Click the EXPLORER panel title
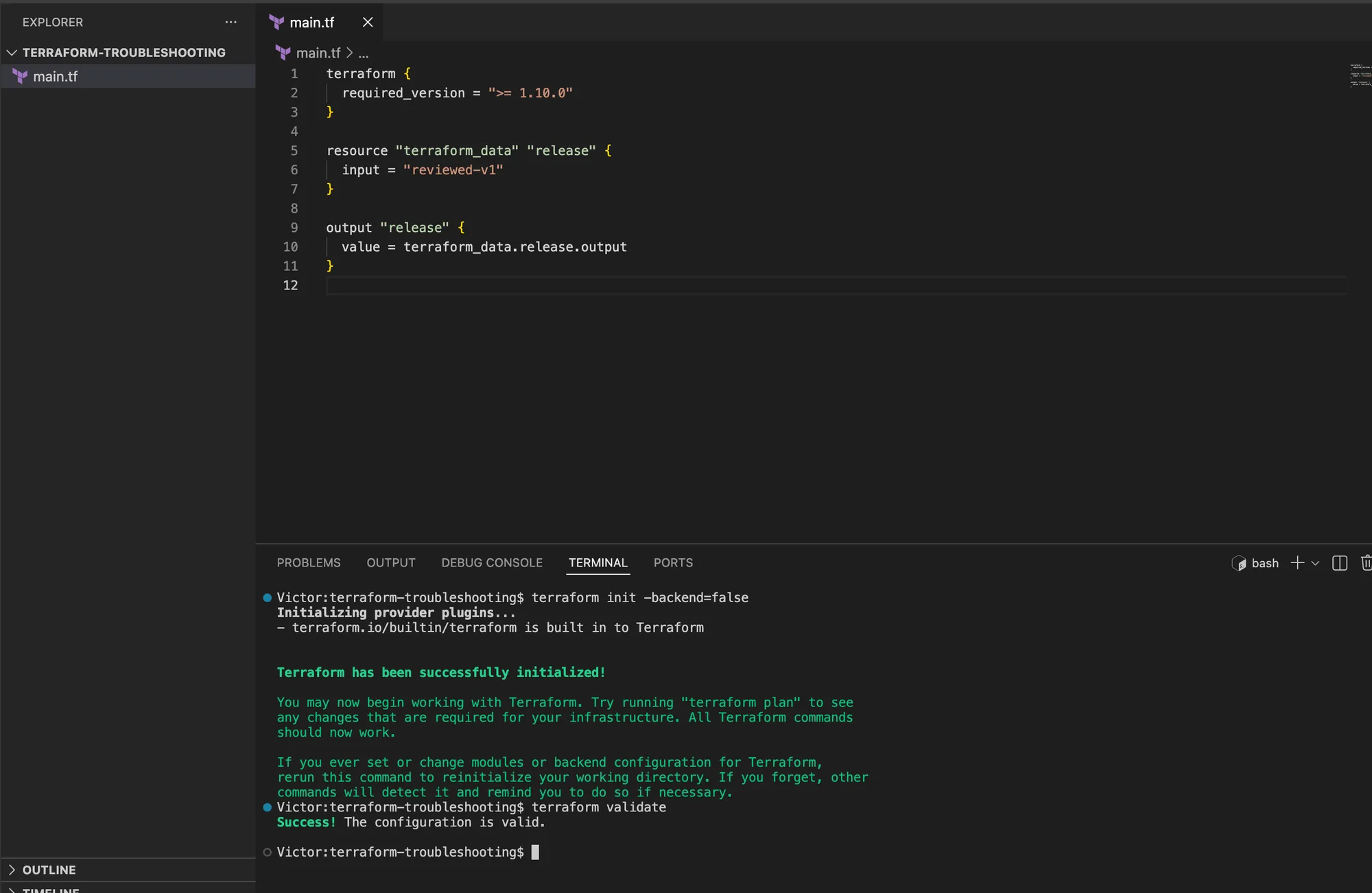Screen dimensions: 1372x893 point(53,22)
